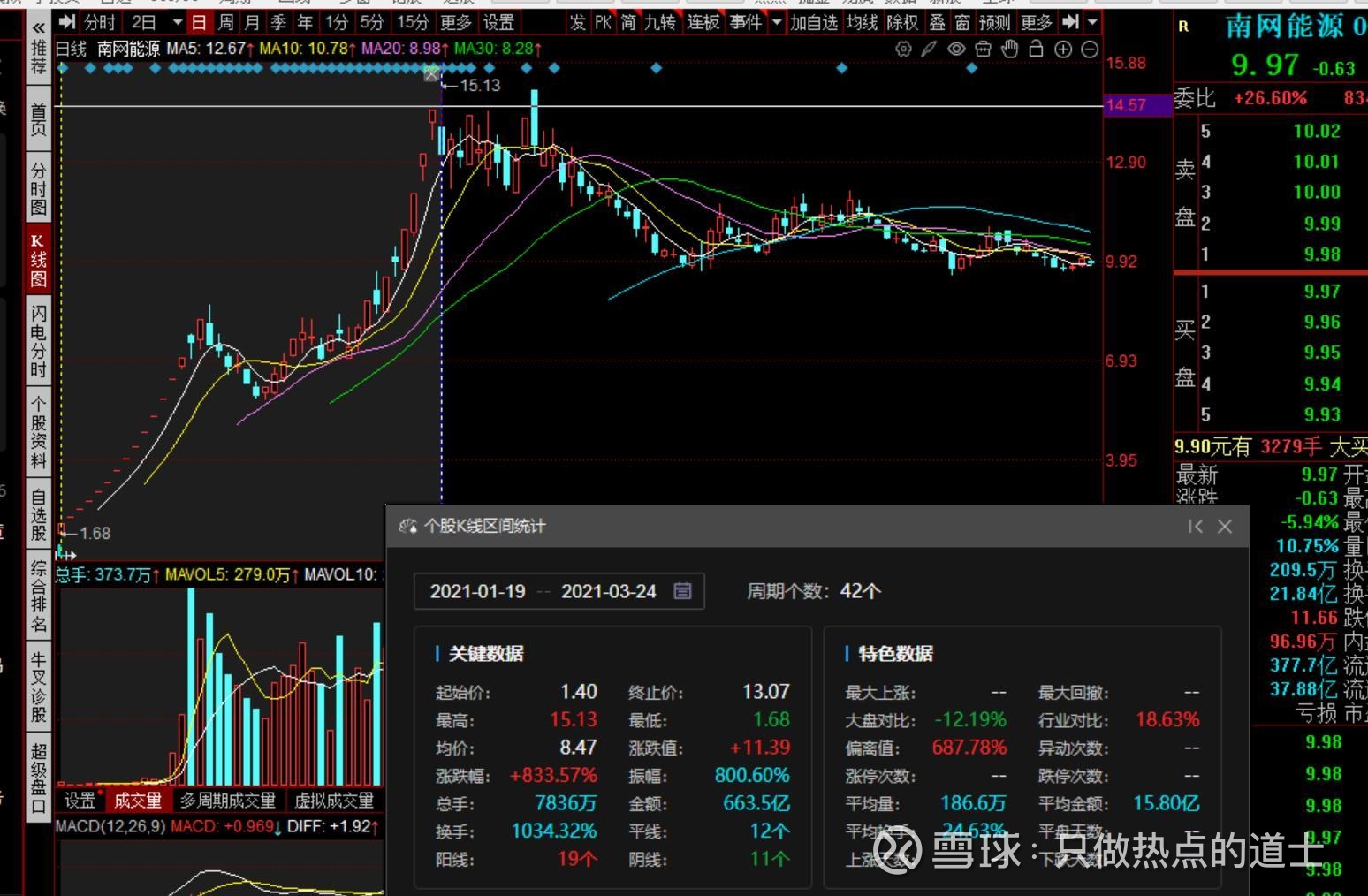1368x896 pixels.
Task: Click the chart settings gear icon
Action: [903, 49]
